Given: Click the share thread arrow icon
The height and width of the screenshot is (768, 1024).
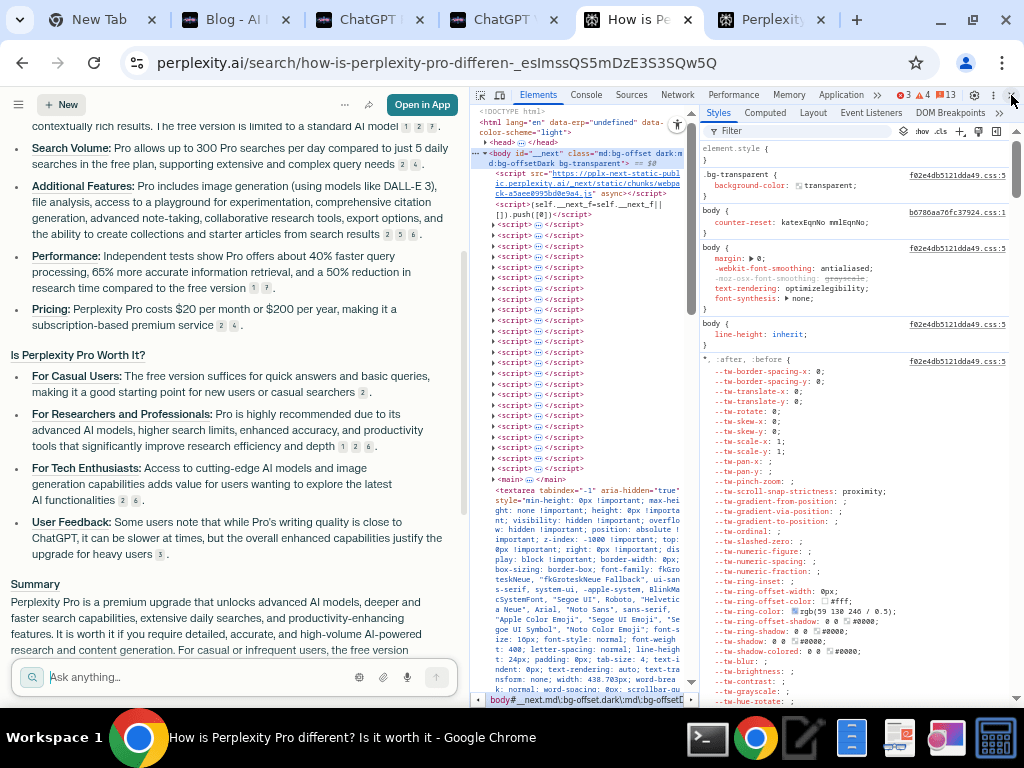Looking at the screenshot, I should (x=369, y=104).
